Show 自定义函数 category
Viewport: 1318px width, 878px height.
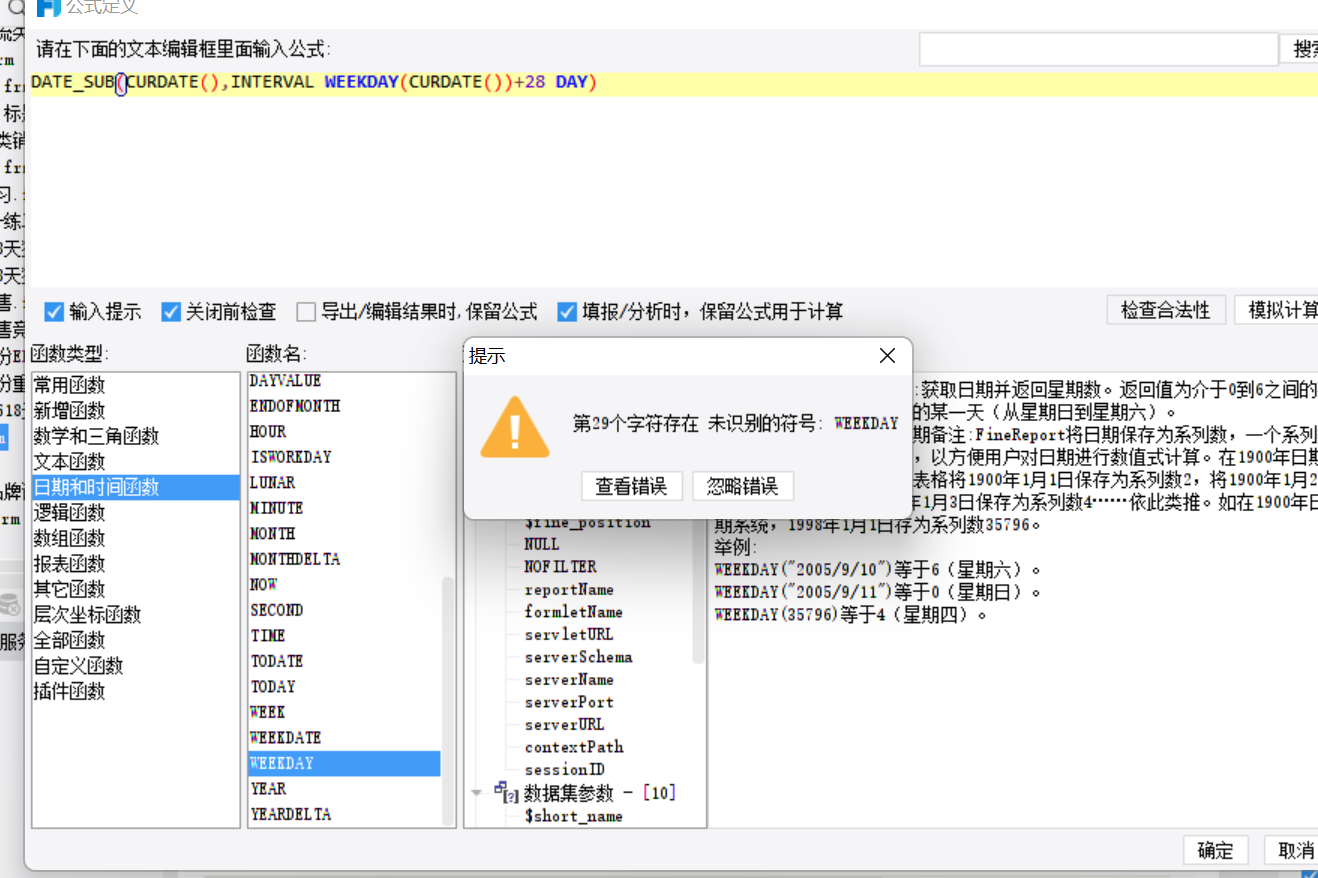click(78, 666)
